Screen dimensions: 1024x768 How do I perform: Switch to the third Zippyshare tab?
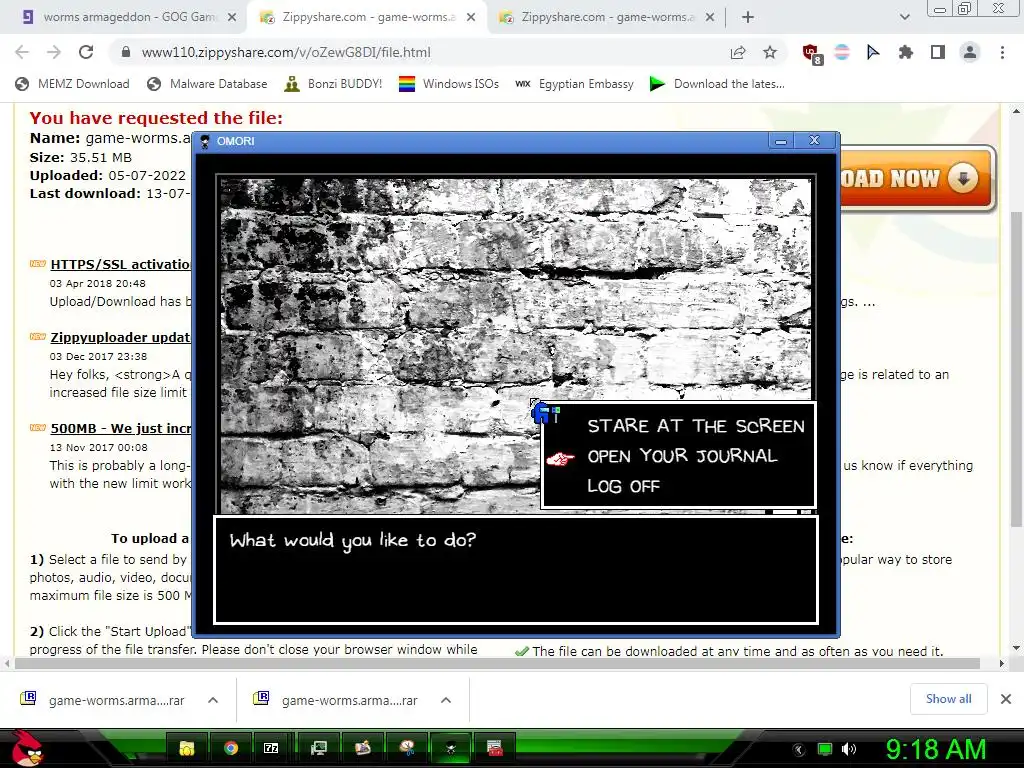pyautogui.click(x=607, y=17)
